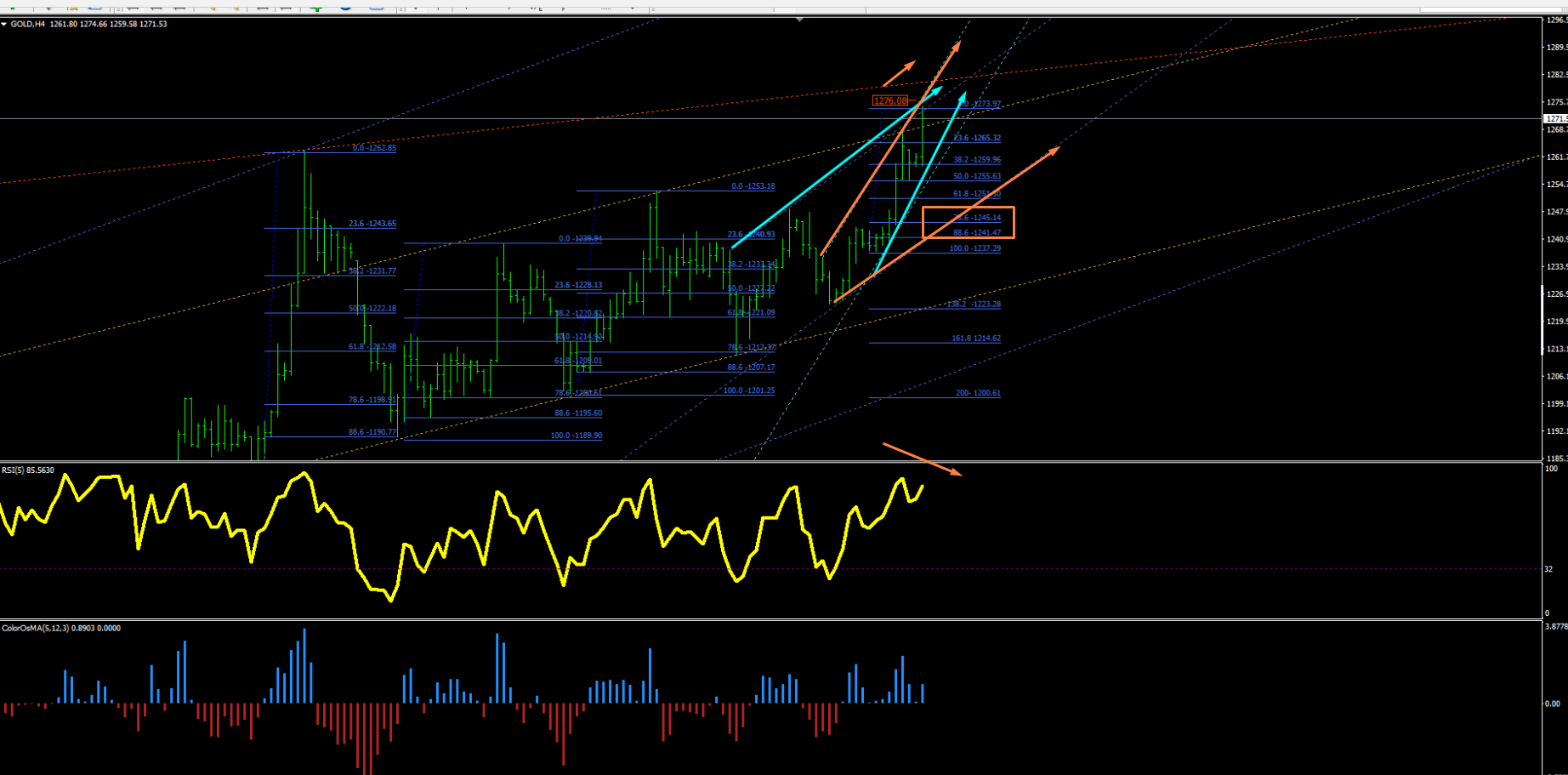Select the orange rectangle around 88.6 level
This screenshot has width=1568, height=775.
coord(969,223)
